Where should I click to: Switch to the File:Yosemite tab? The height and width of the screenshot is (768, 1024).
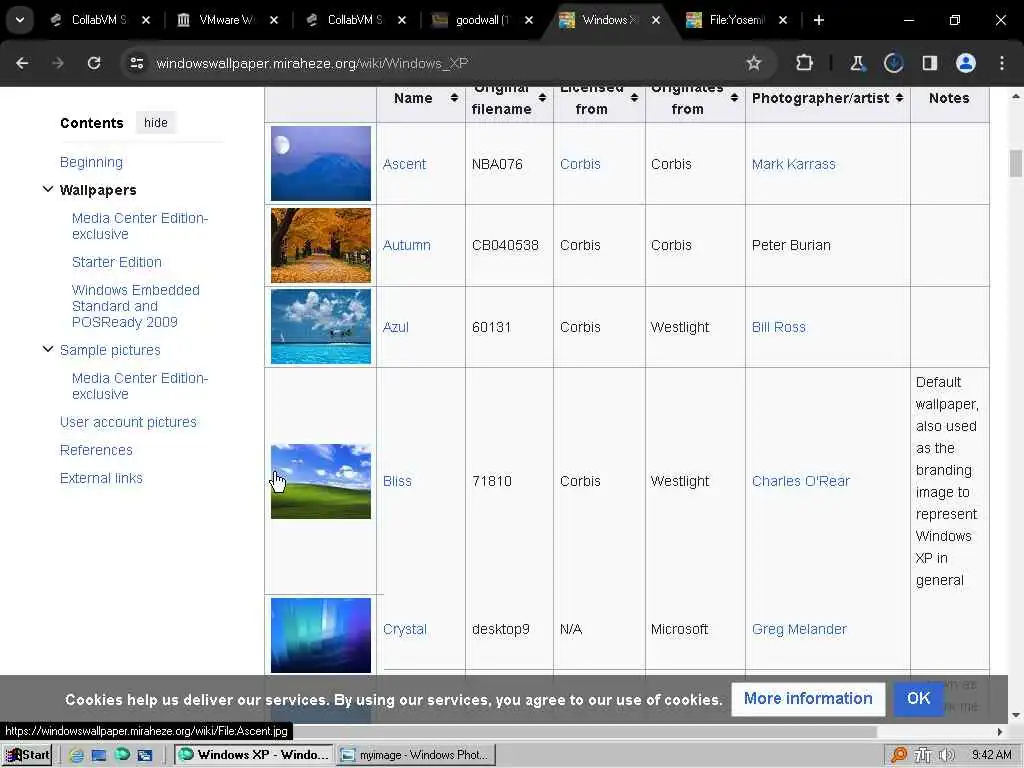click(x=735, y=20)
